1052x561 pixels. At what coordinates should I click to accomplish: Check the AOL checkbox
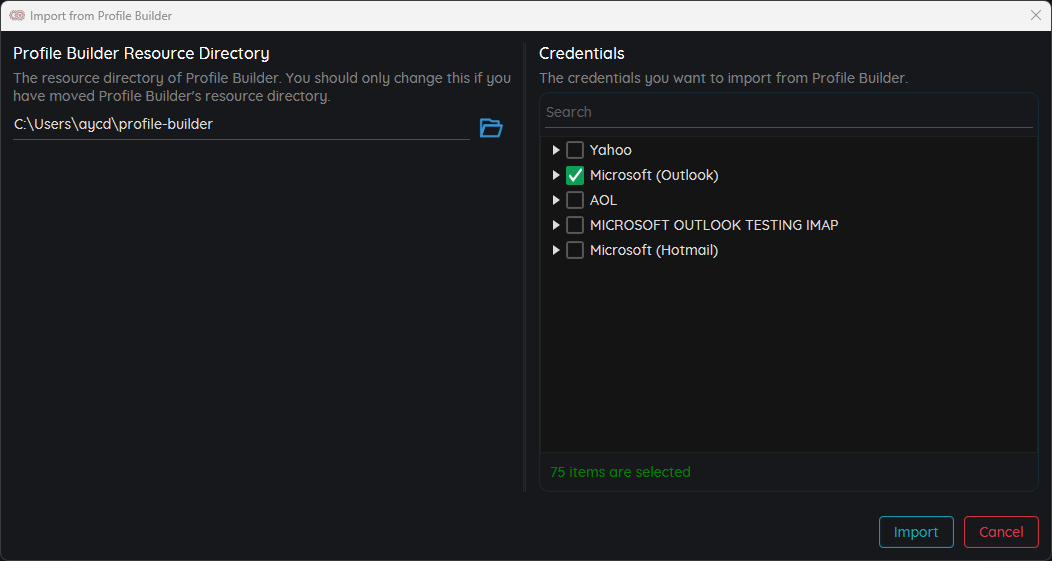click(x=575, y=200)
